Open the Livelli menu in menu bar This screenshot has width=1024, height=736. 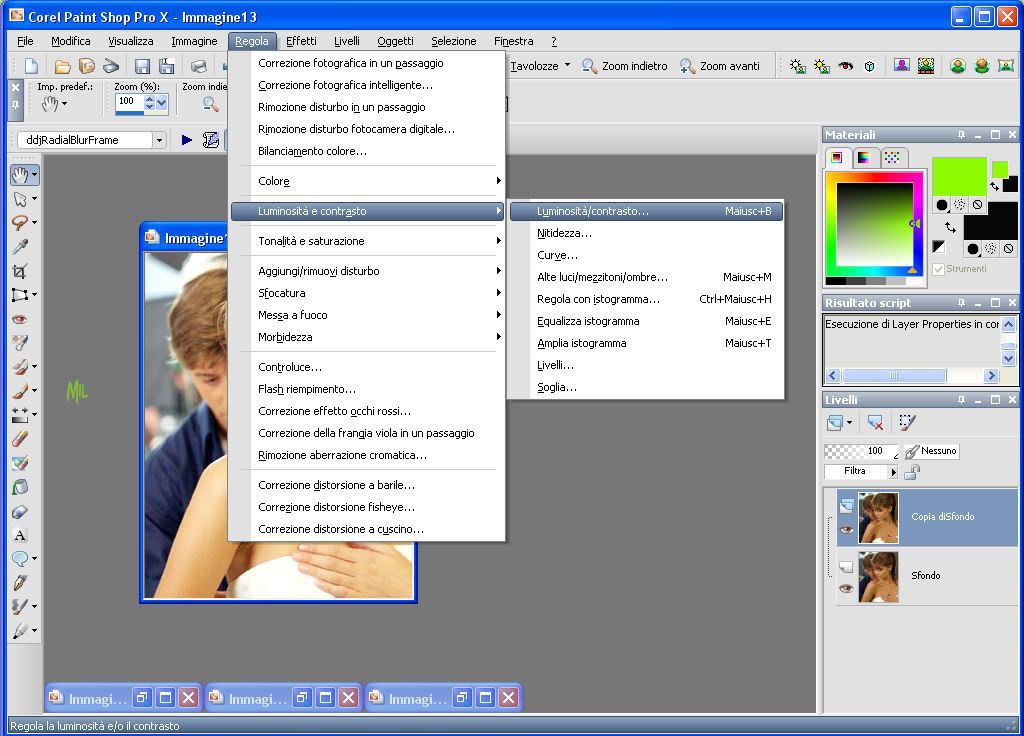pos(347,41)
